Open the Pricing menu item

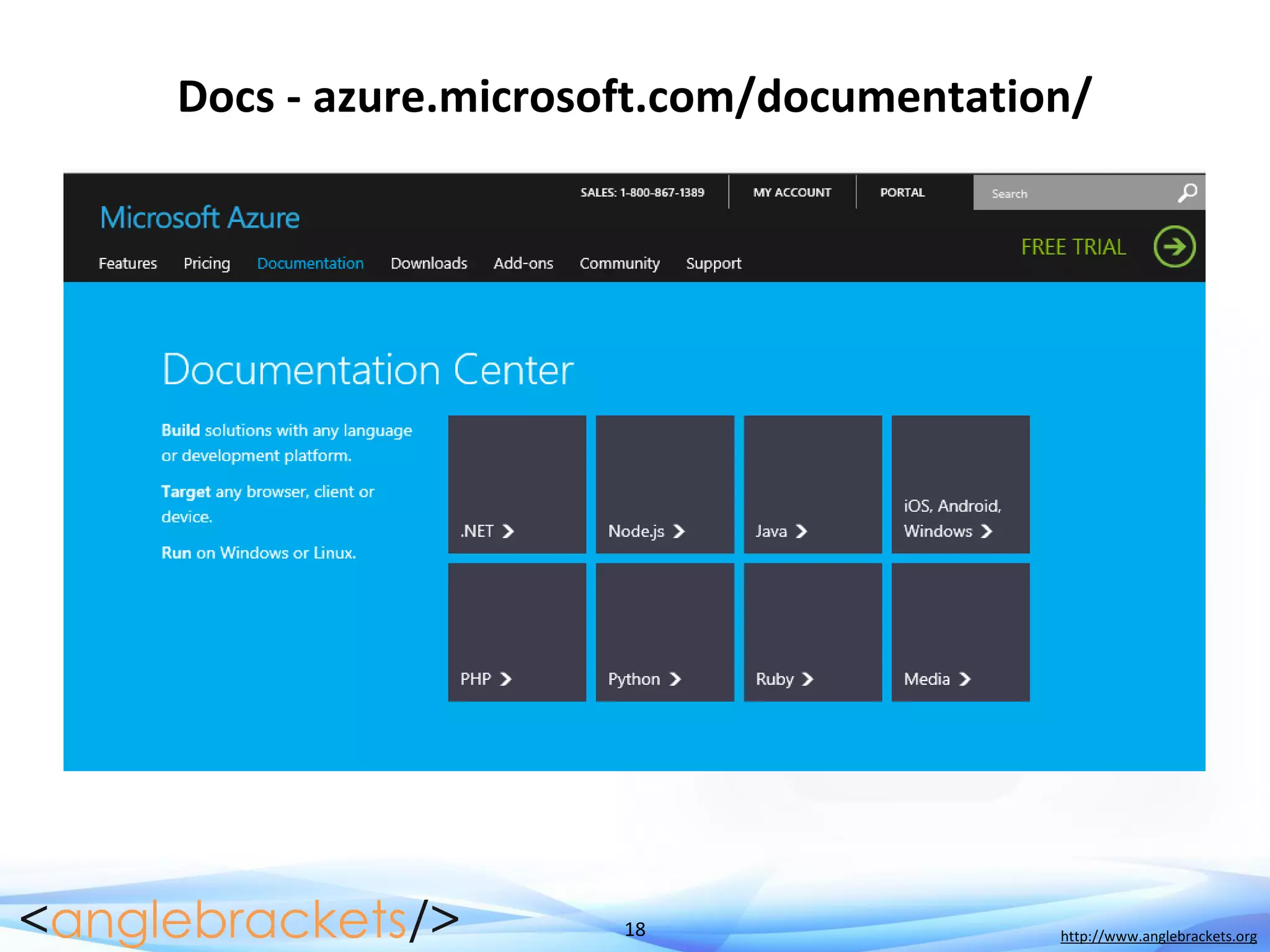(206, 263)
